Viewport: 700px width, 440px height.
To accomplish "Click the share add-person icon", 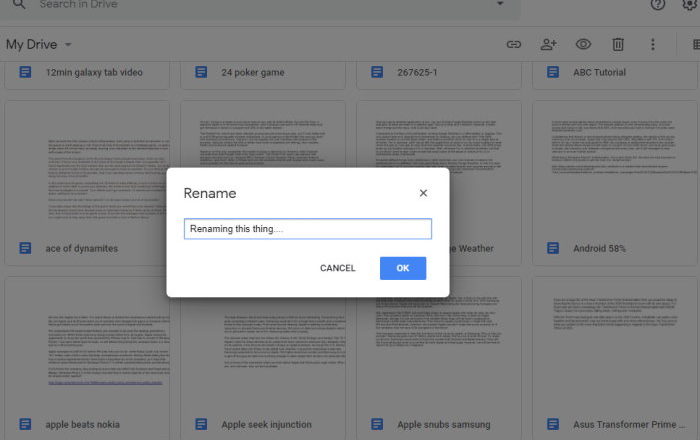I will point(548,44).
